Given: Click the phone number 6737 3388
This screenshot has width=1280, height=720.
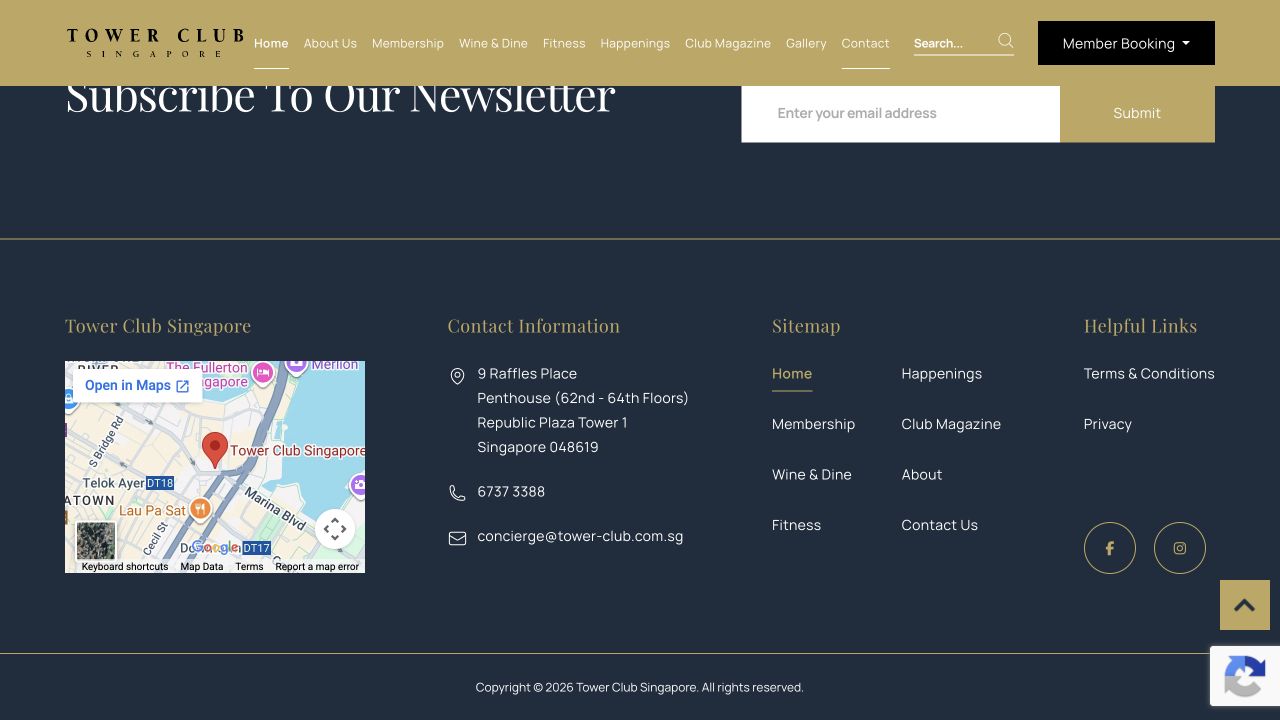Looking at the screenshot, I should point(511,492).
